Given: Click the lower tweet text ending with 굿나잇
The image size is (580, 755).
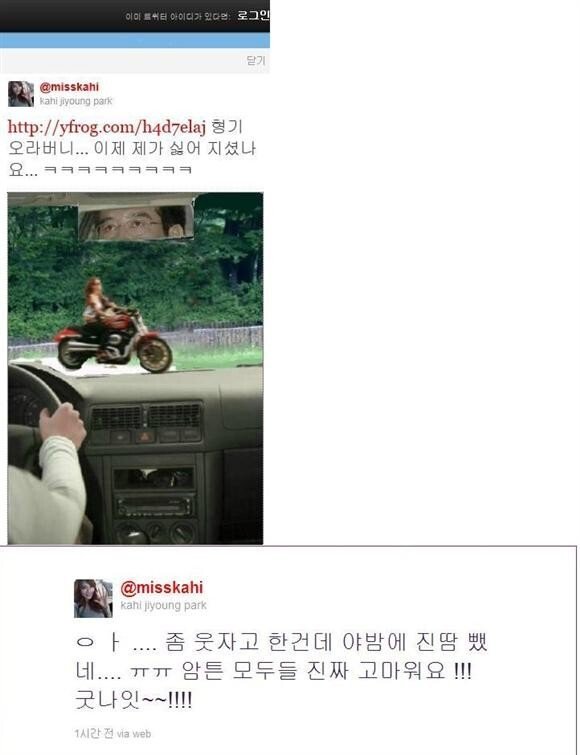Looking at the screenshot, I should point(282,671).
